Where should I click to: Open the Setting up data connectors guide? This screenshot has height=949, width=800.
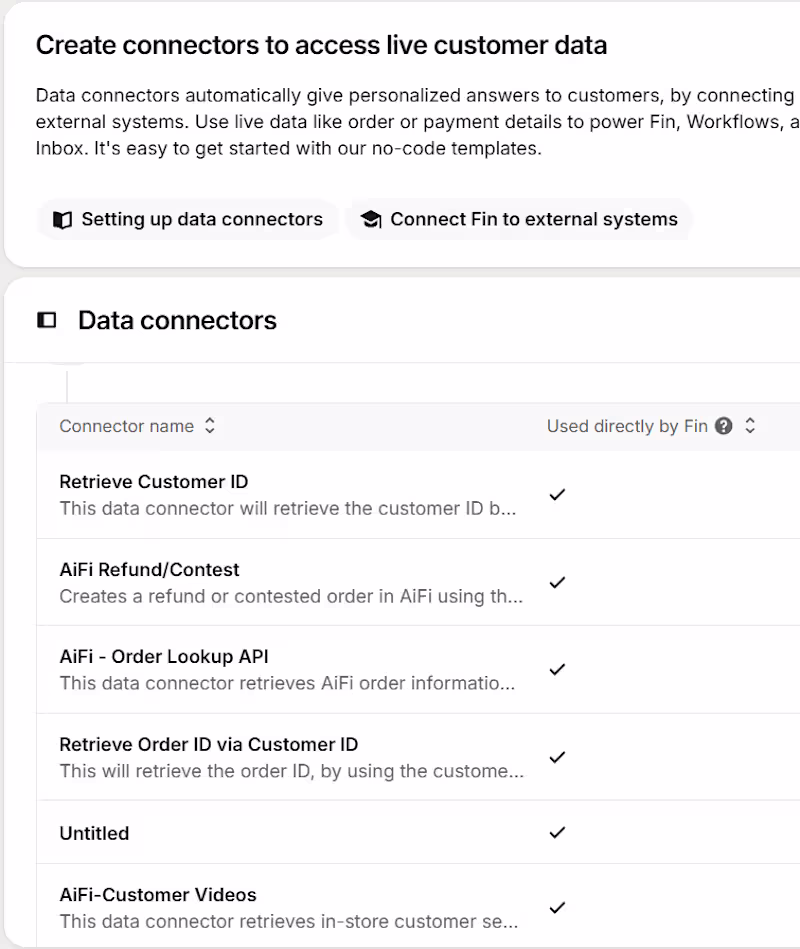187,219
